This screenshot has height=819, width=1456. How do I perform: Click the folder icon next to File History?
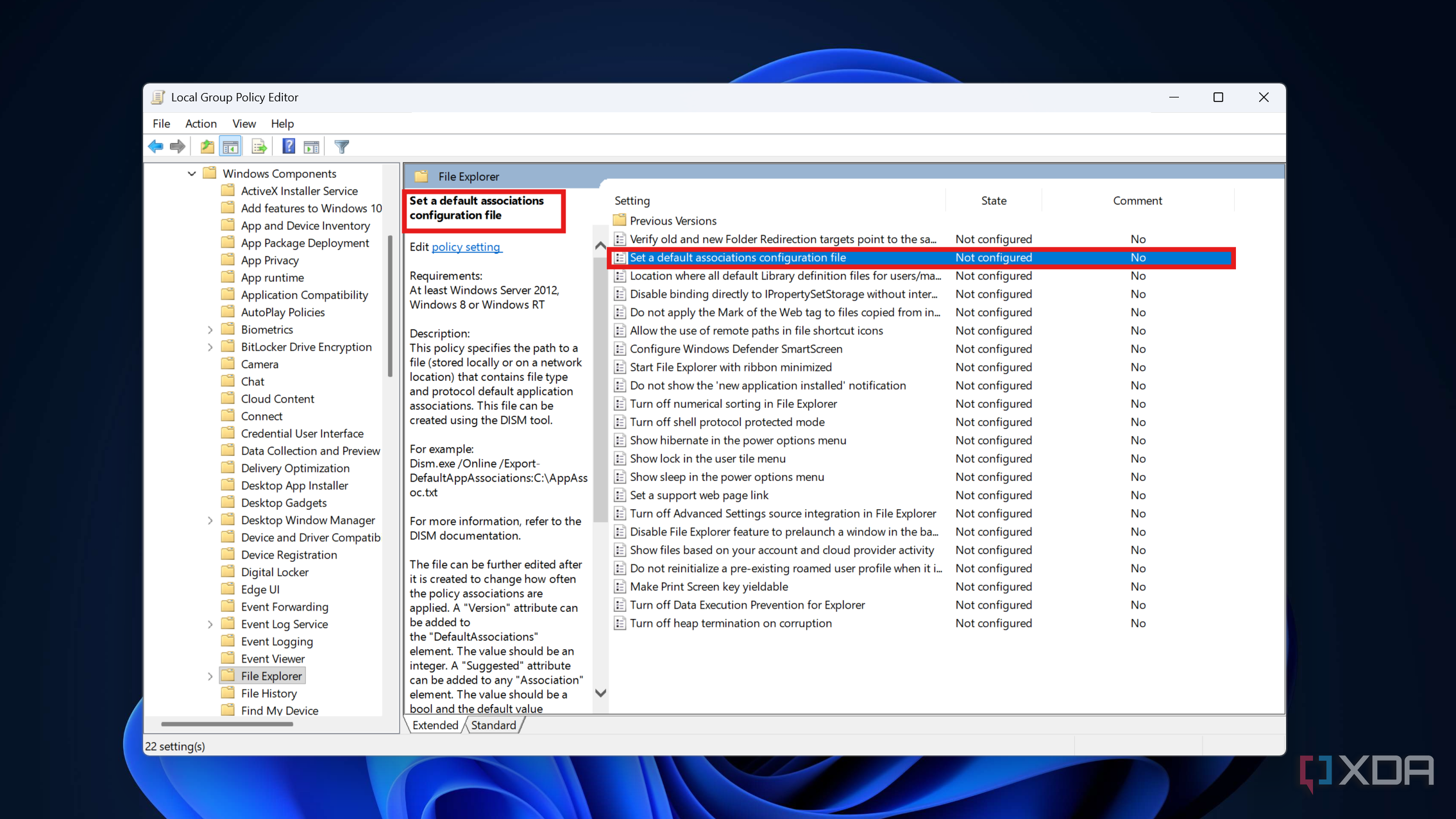coord(228,693)
